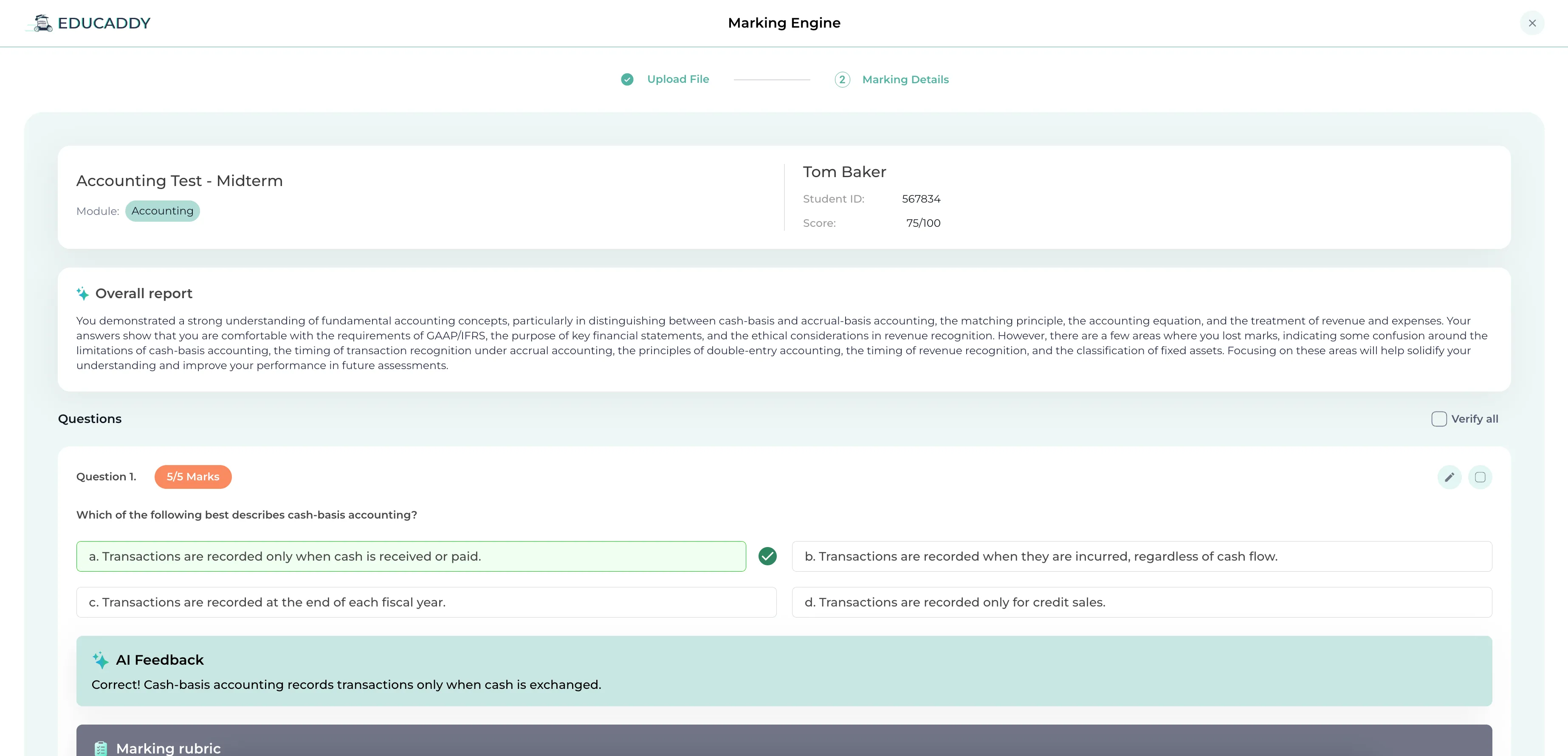Select answer a about cash received or paid
Viewport: 1568px width, 756px height.
(x=411, y=556)
